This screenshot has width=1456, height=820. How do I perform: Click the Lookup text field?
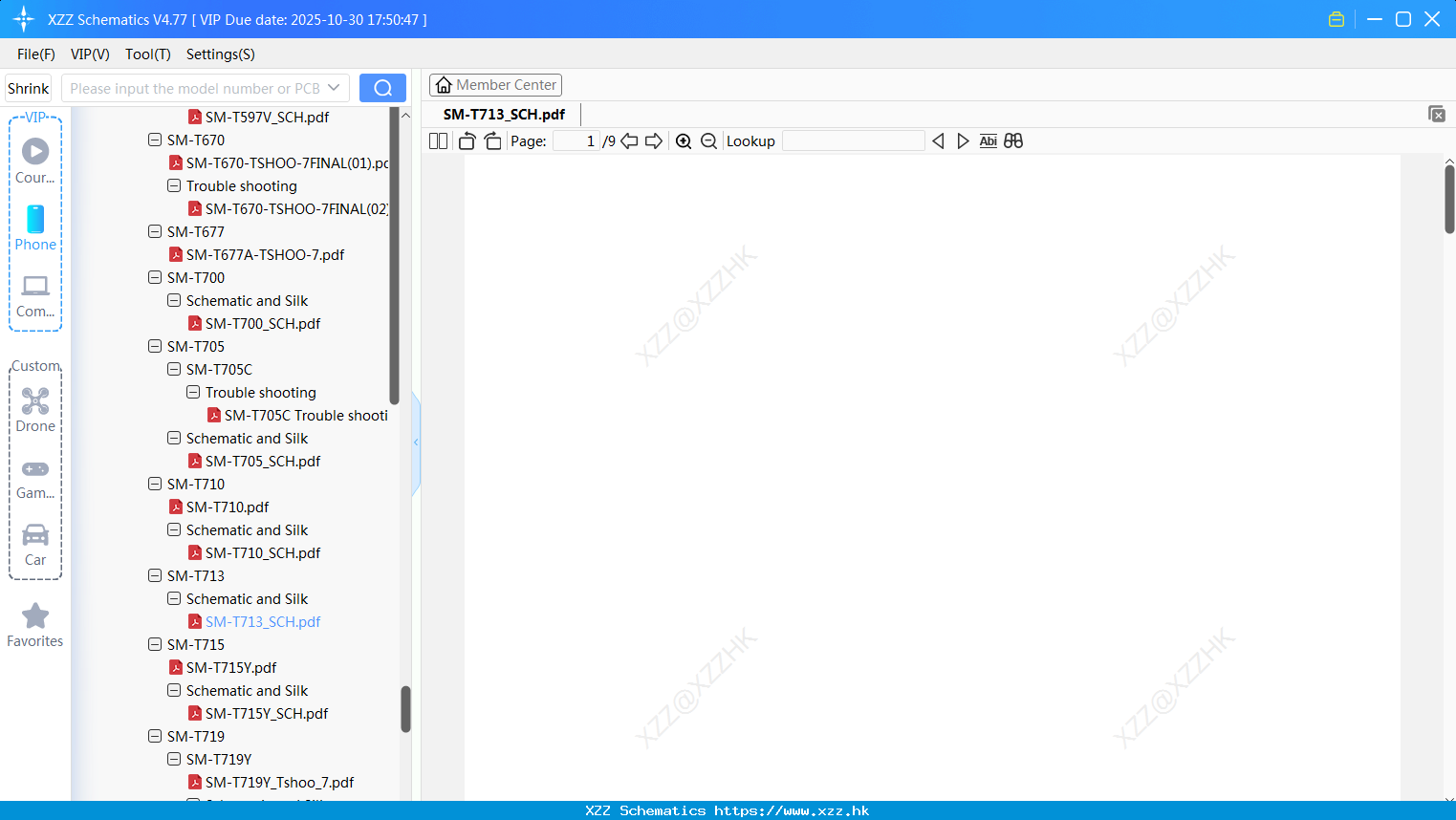(x=854, y=141)
